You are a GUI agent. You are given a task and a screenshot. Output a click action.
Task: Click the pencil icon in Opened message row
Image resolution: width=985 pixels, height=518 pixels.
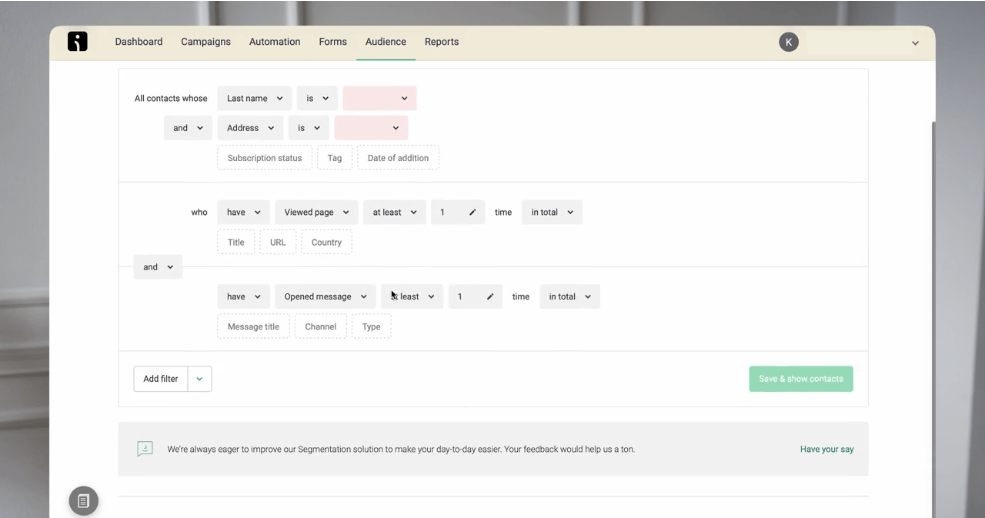(490, 296)
